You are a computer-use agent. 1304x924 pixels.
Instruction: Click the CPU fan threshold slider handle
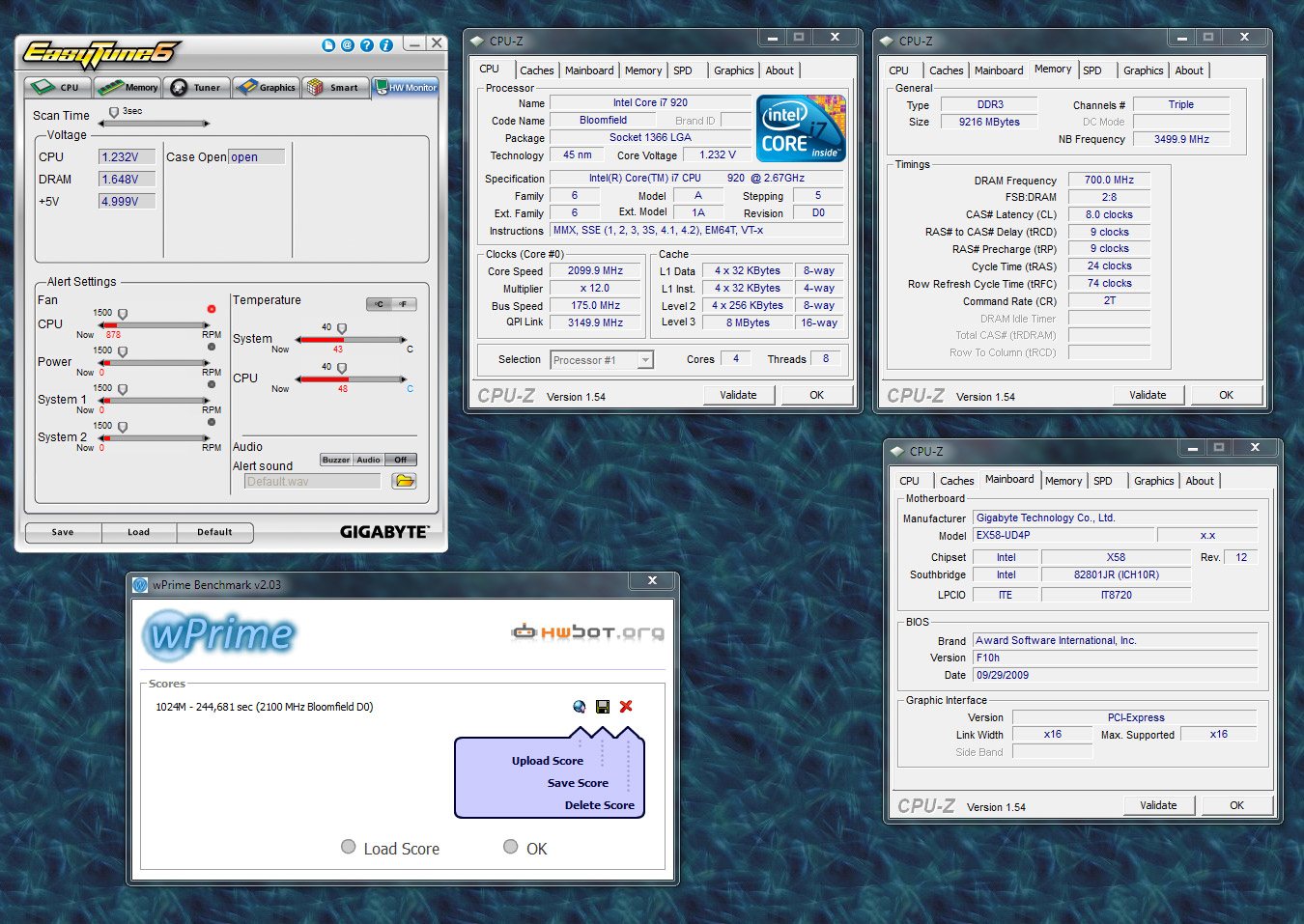pos(123,315)
